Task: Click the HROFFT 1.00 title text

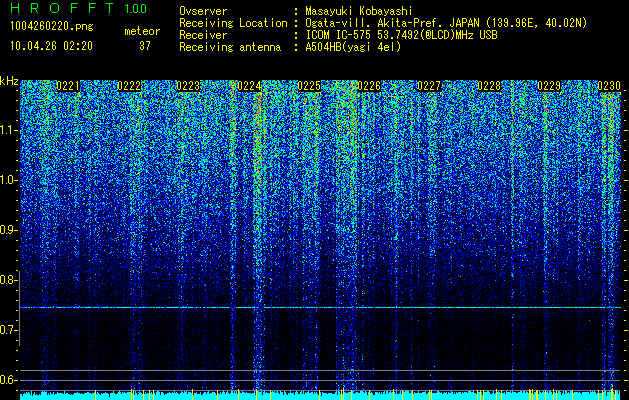Action: 79,8
